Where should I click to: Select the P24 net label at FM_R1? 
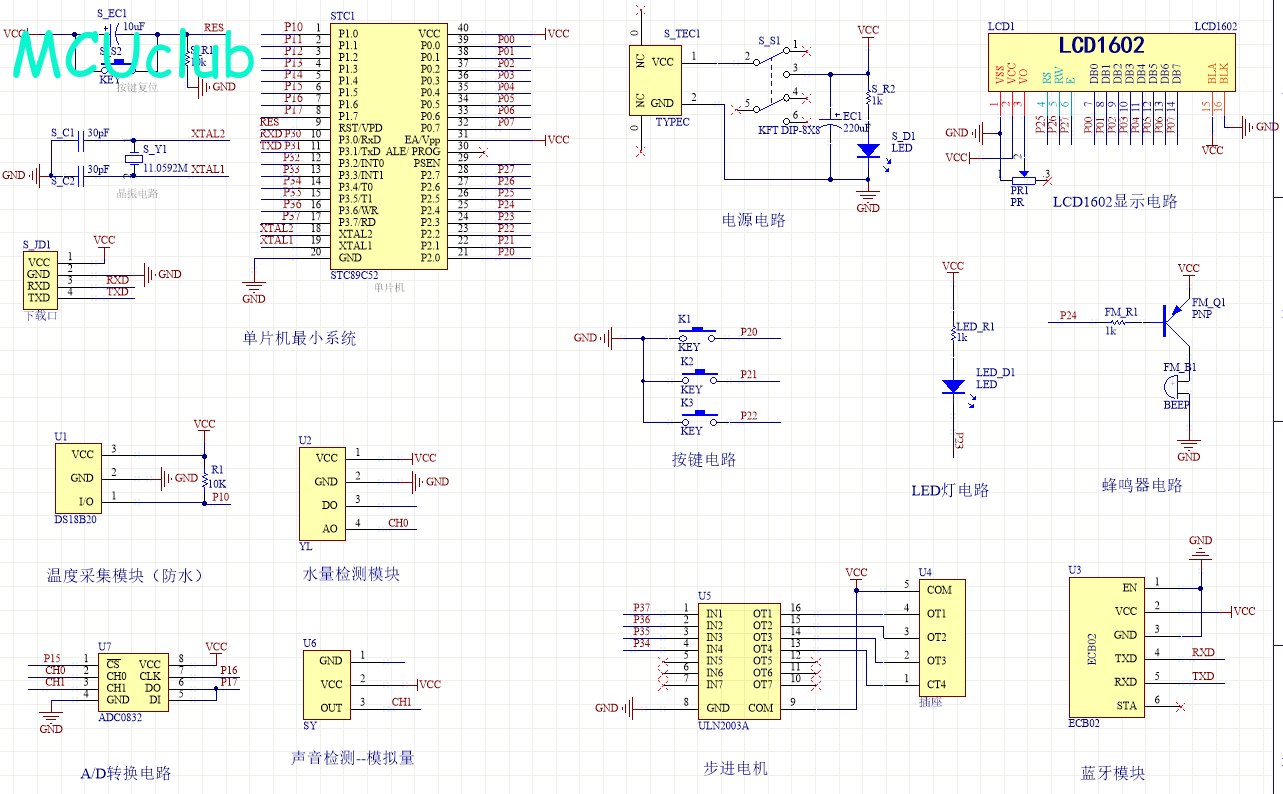pyautogui.click(x=1069, y=316)
